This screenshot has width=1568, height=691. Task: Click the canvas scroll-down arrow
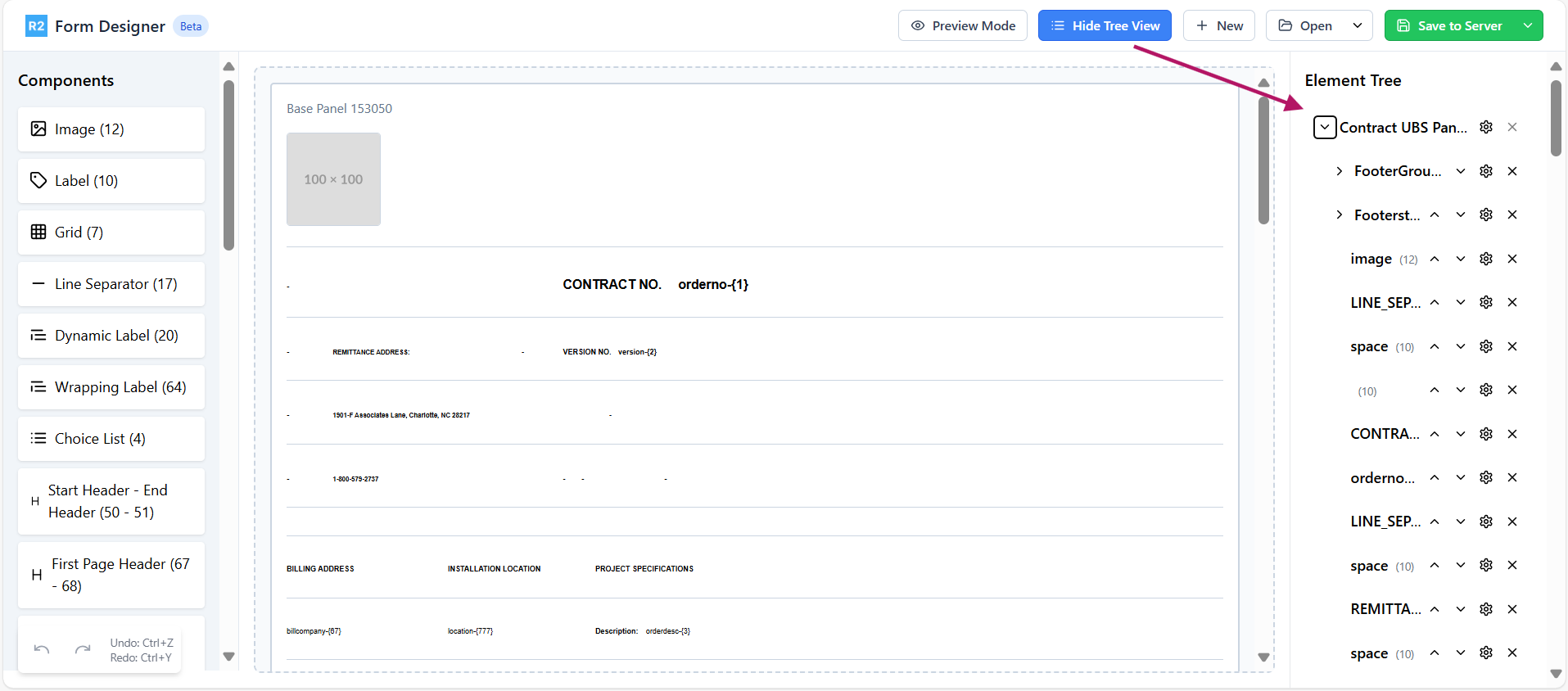click(1263, 657)
